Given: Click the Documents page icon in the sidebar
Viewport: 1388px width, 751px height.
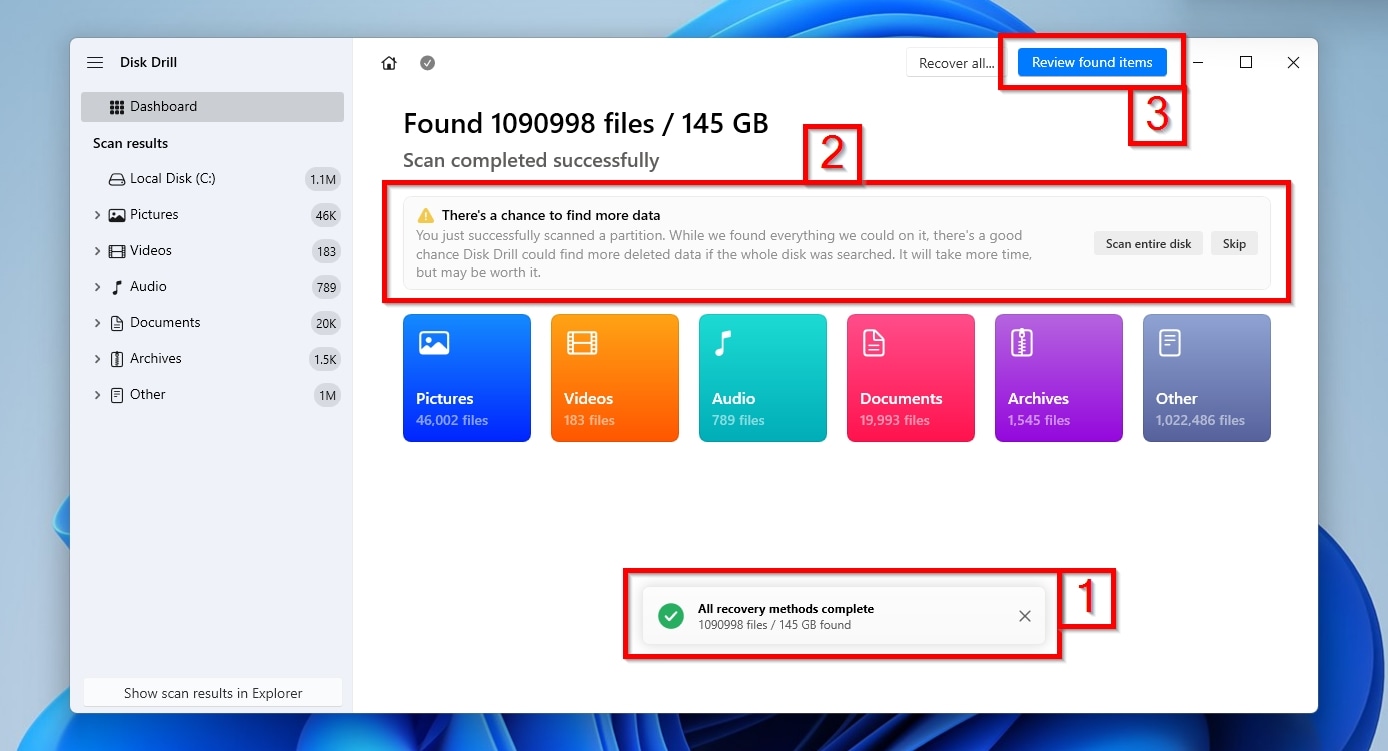Looking at the screenshot, I should (117, 323).
